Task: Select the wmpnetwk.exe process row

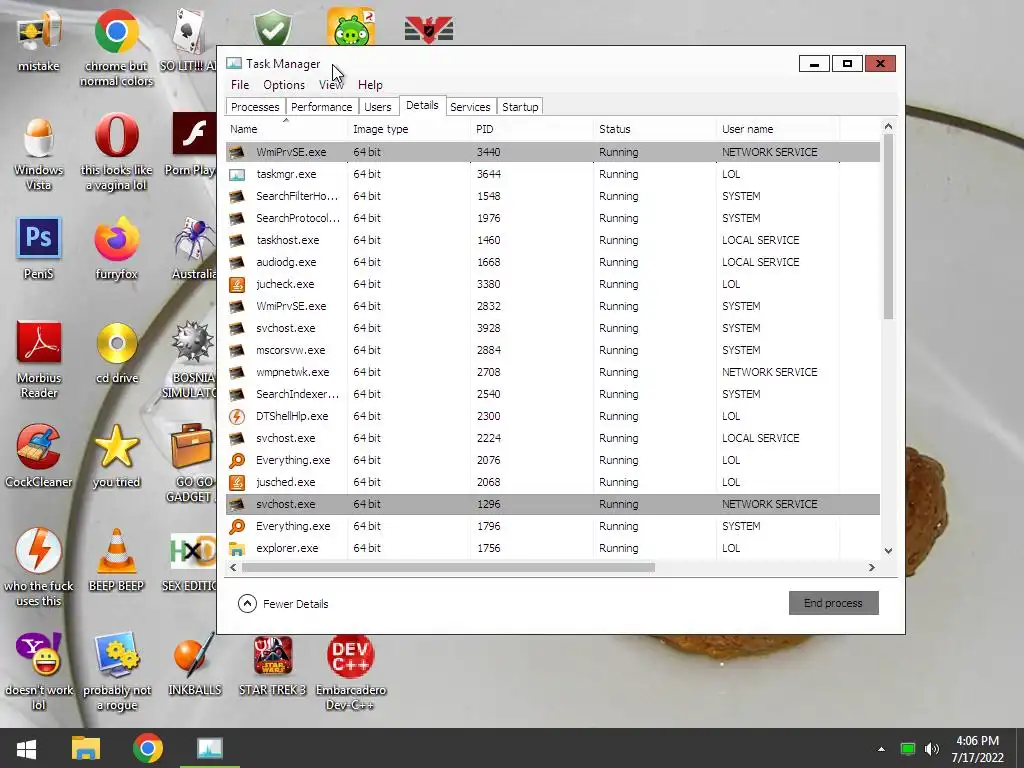Action: point(552,372)
